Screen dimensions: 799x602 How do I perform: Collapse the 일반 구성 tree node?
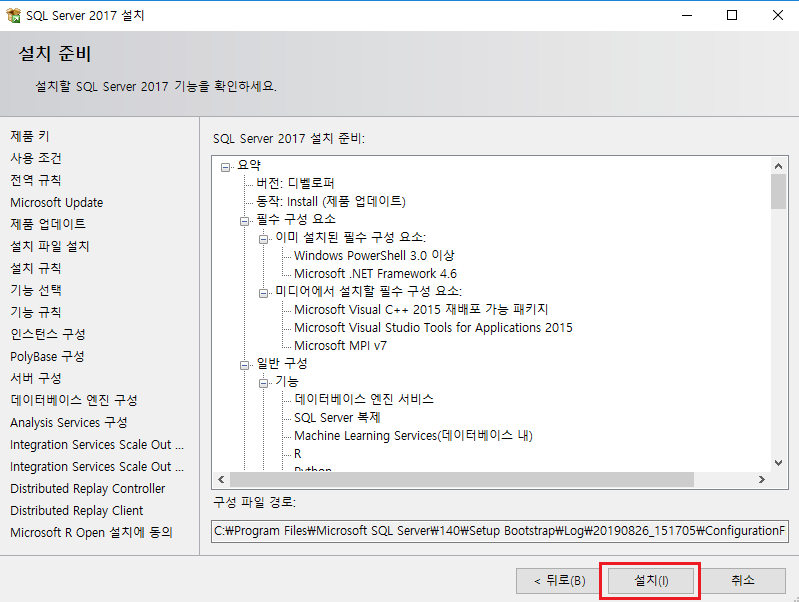[x=244, y=365]
